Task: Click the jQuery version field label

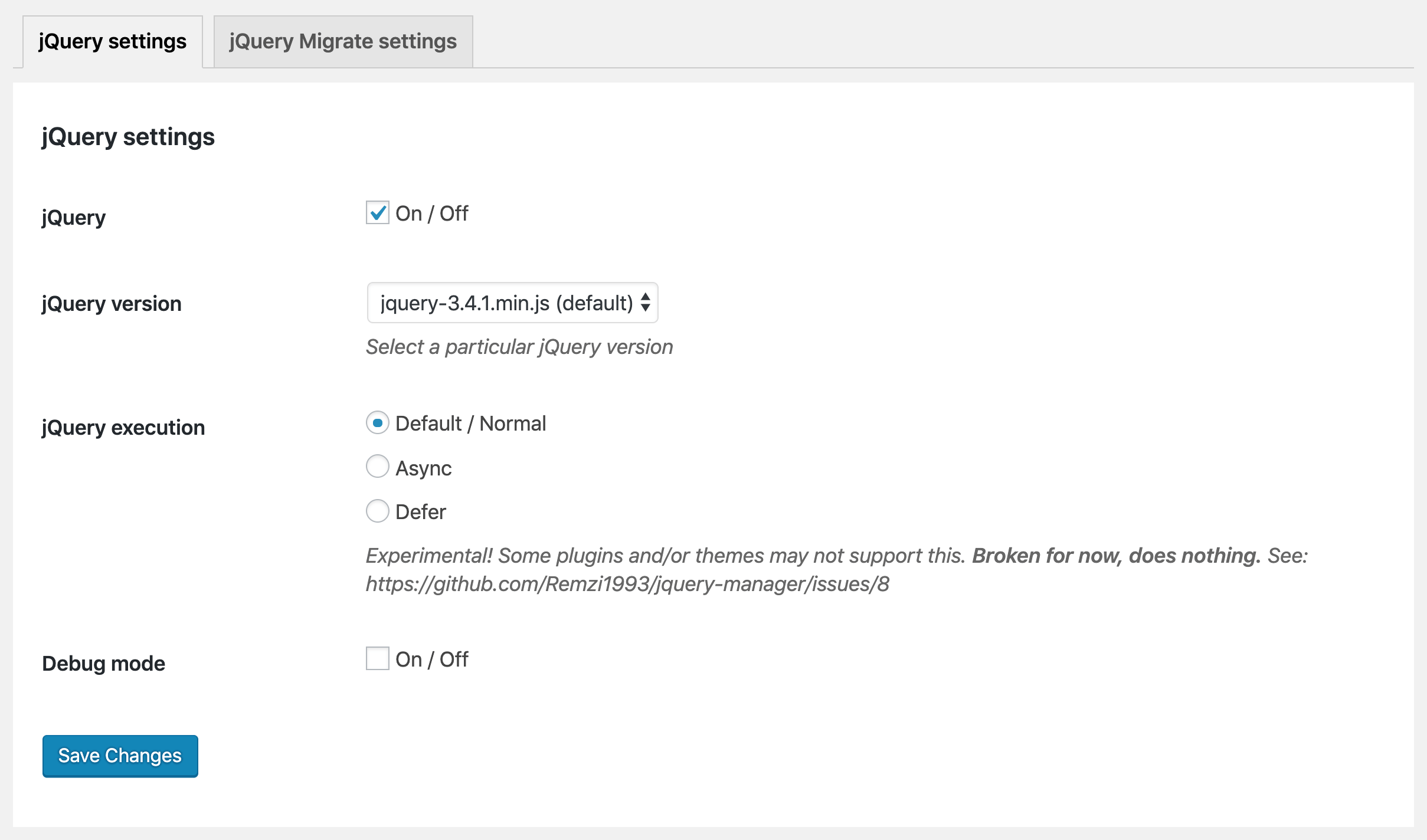Action: [x=112, y=304]
